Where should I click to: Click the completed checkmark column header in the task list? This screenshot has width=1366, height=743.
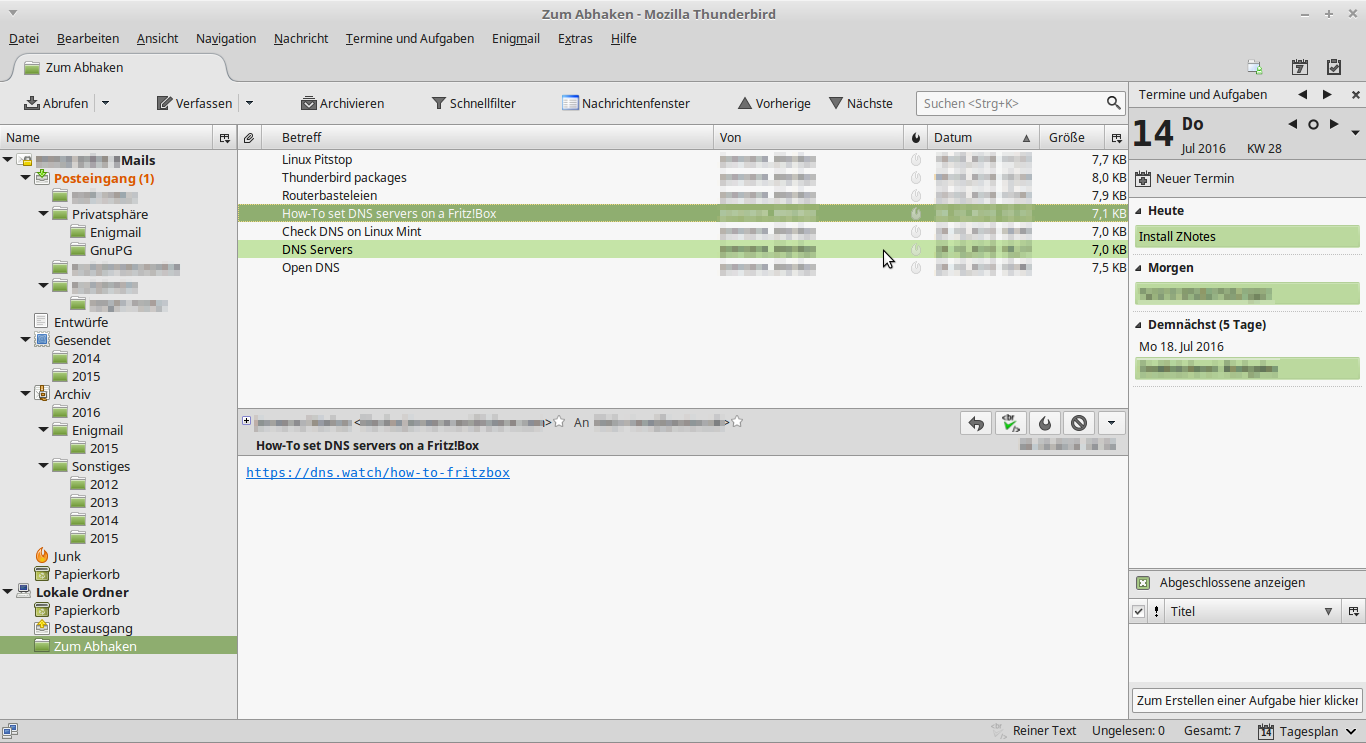click(x=1139, y=611)
